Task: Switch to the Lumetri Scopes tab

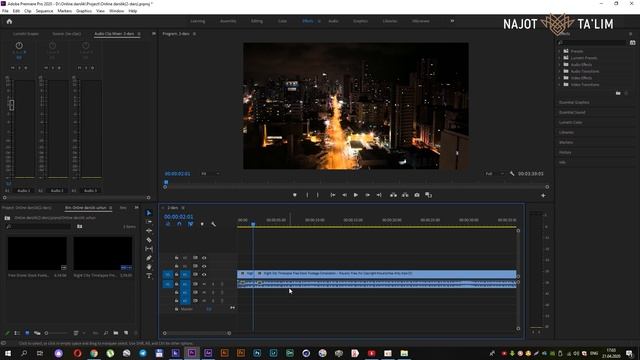Action: coord(25,34)
